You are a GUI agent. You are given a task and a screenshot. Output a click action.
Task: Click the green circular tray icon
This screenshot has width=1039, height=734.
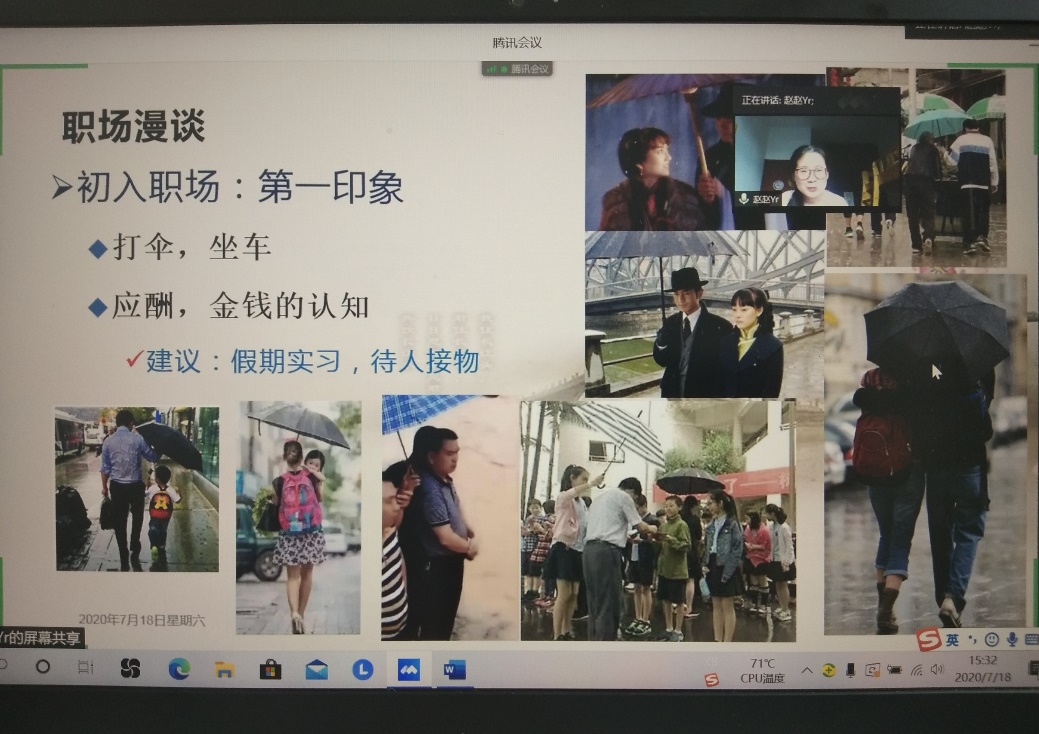pos(829,670)
